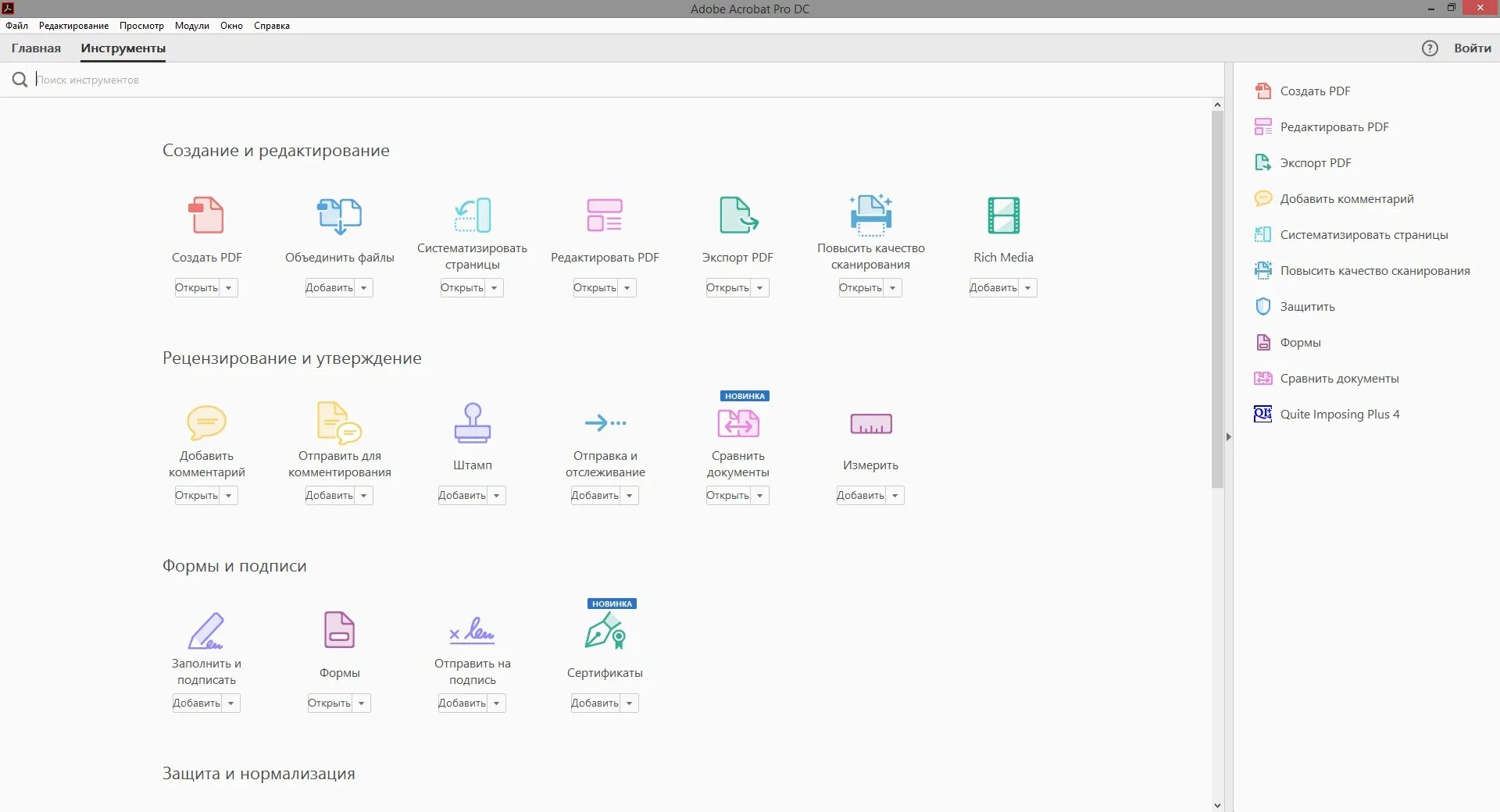Click Открыть button under Сравнить документы

(728, 496)
